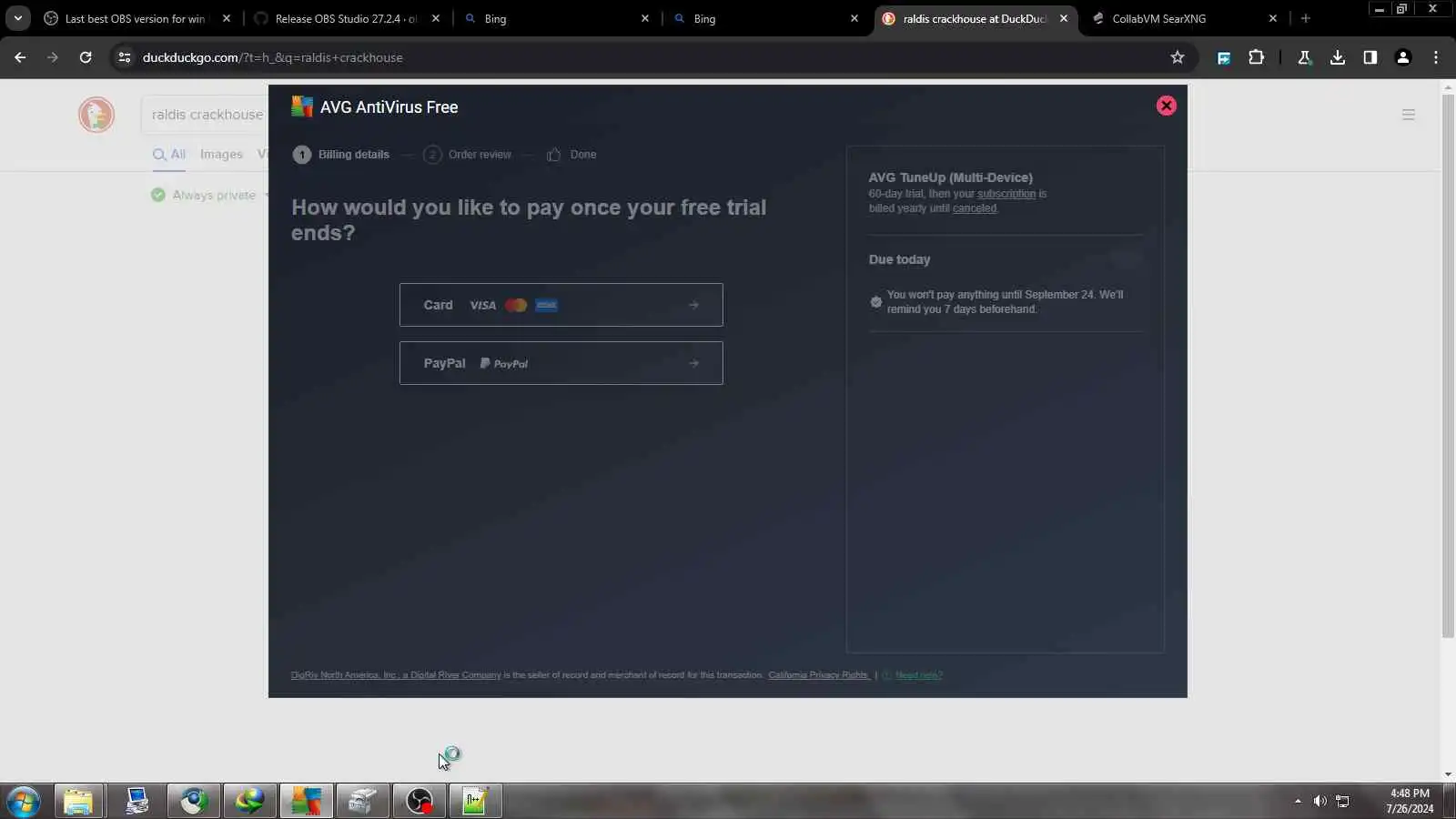Open the canceled link in order summary
This screenshot has height=819, width=1456.
974,208
